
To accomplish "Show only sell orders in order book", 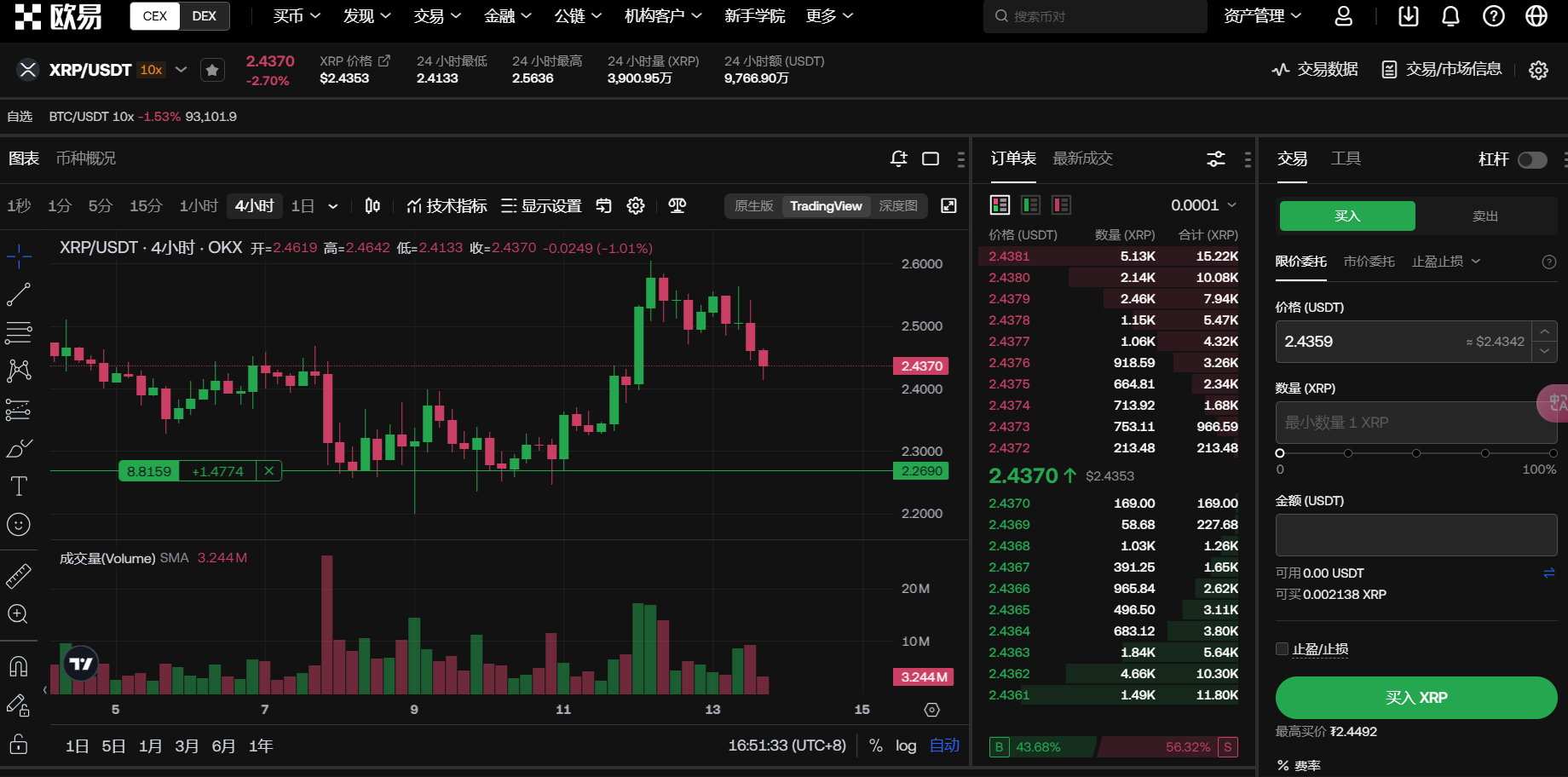I will pyautogui.click(x=1061, y=204).
